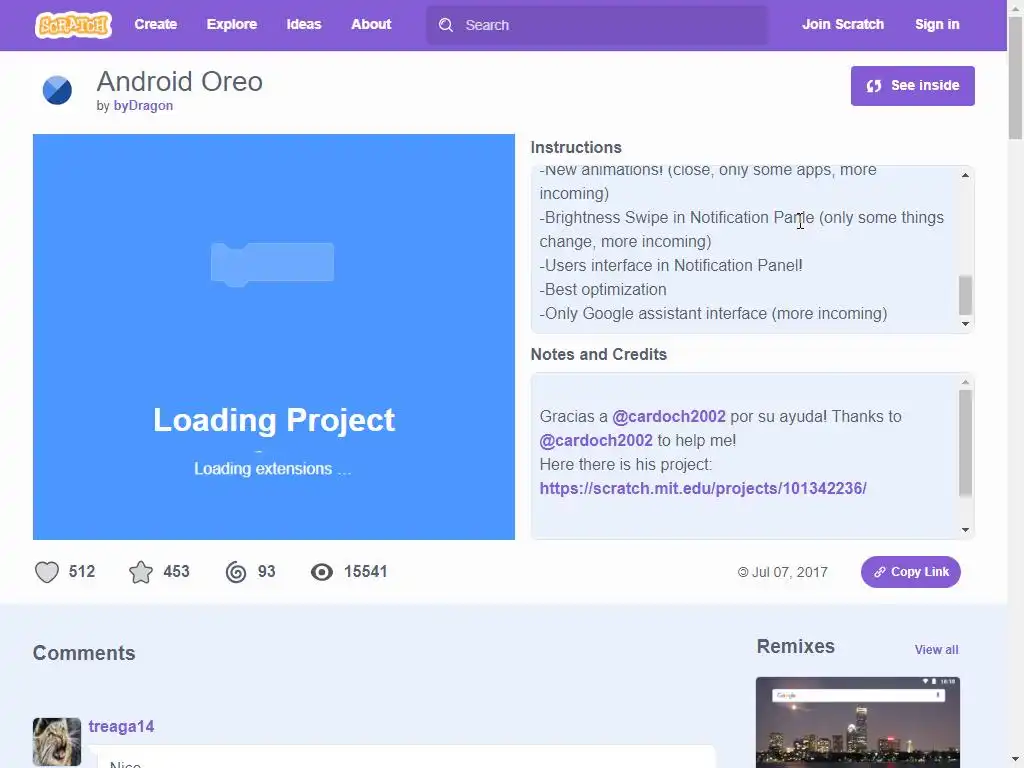Click the views eye icon

coord(321,572)
